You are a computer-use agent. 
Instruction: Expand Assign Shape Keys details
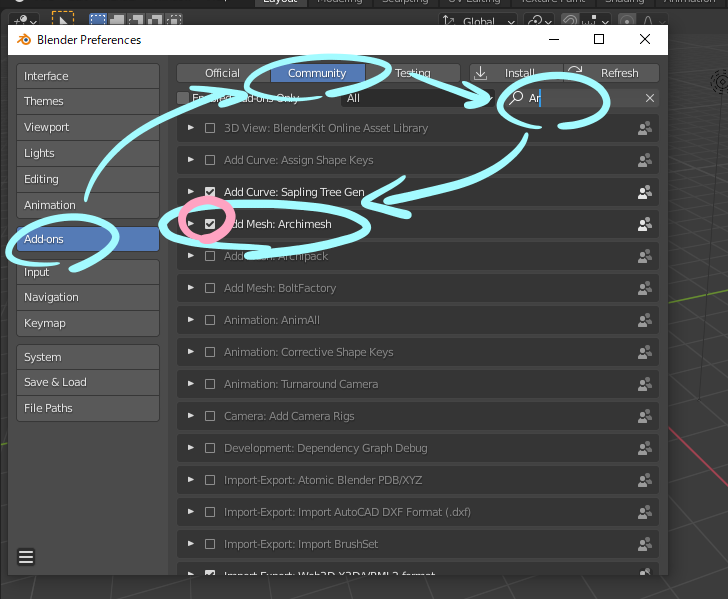click(190, 160)
